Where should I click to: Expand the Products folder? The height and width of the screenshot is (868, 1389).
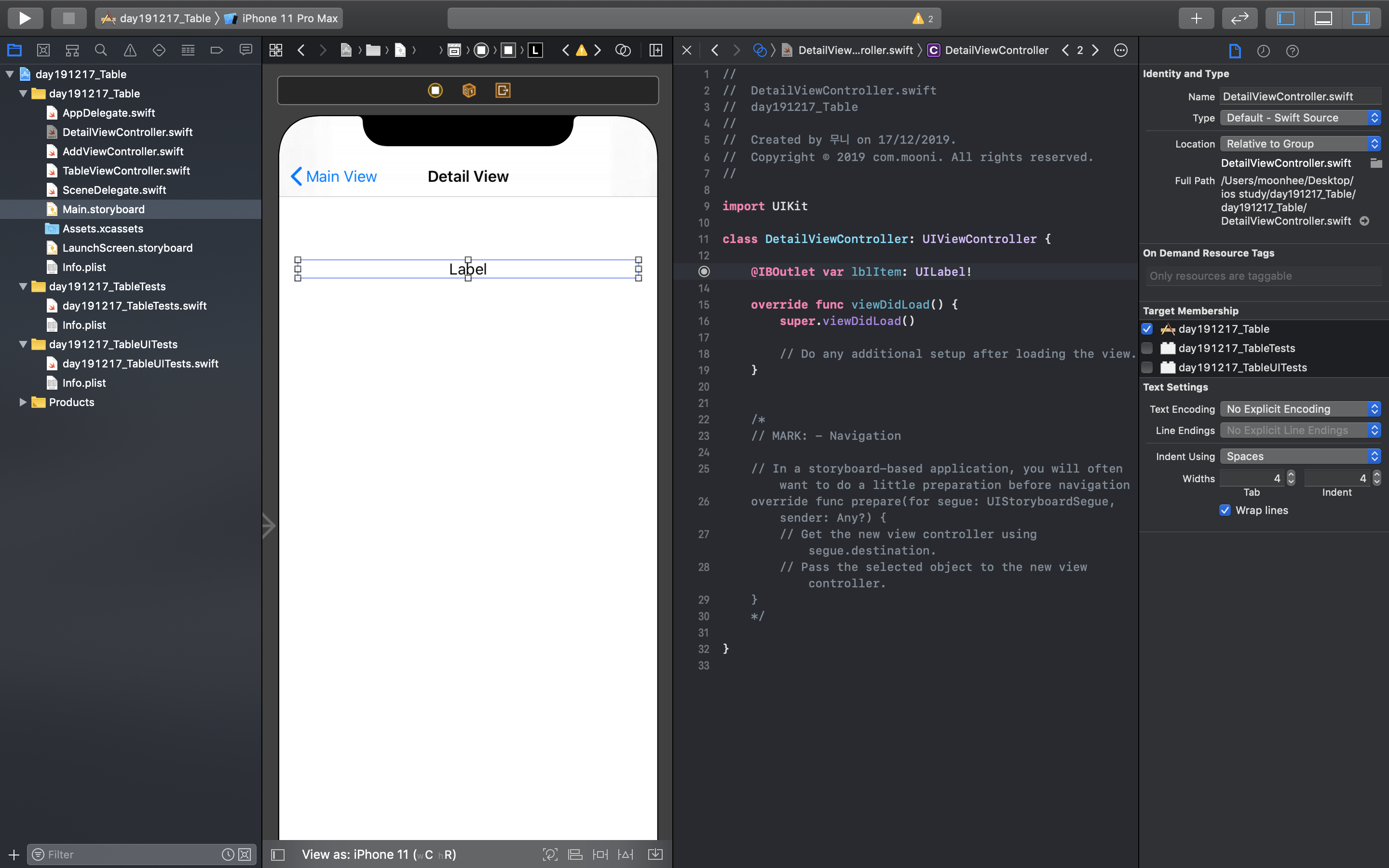pyautogui.click(x=22, y=402)
